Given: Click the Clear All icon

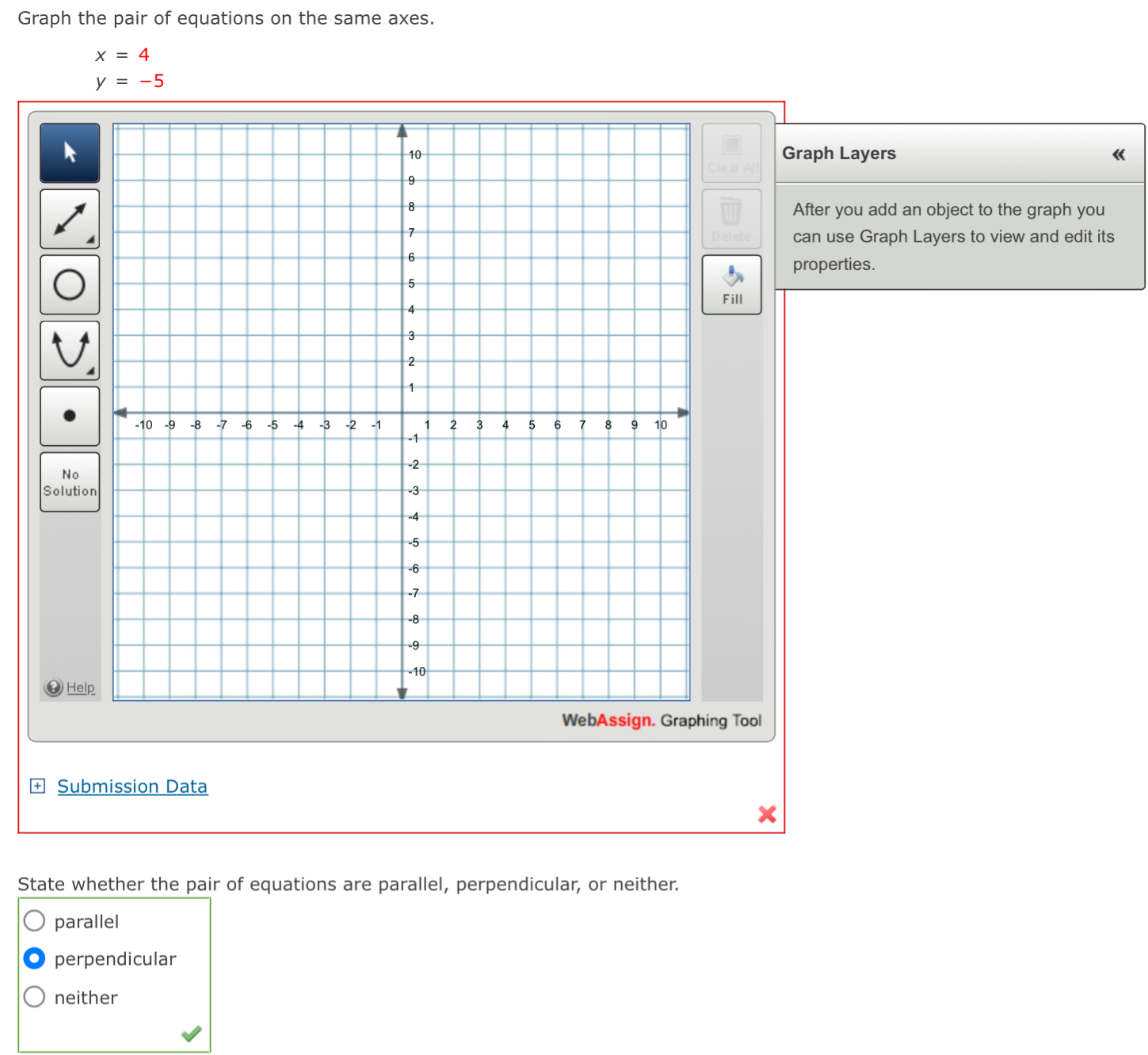Looking at the screenshot, I should click(x=730, y=152).
